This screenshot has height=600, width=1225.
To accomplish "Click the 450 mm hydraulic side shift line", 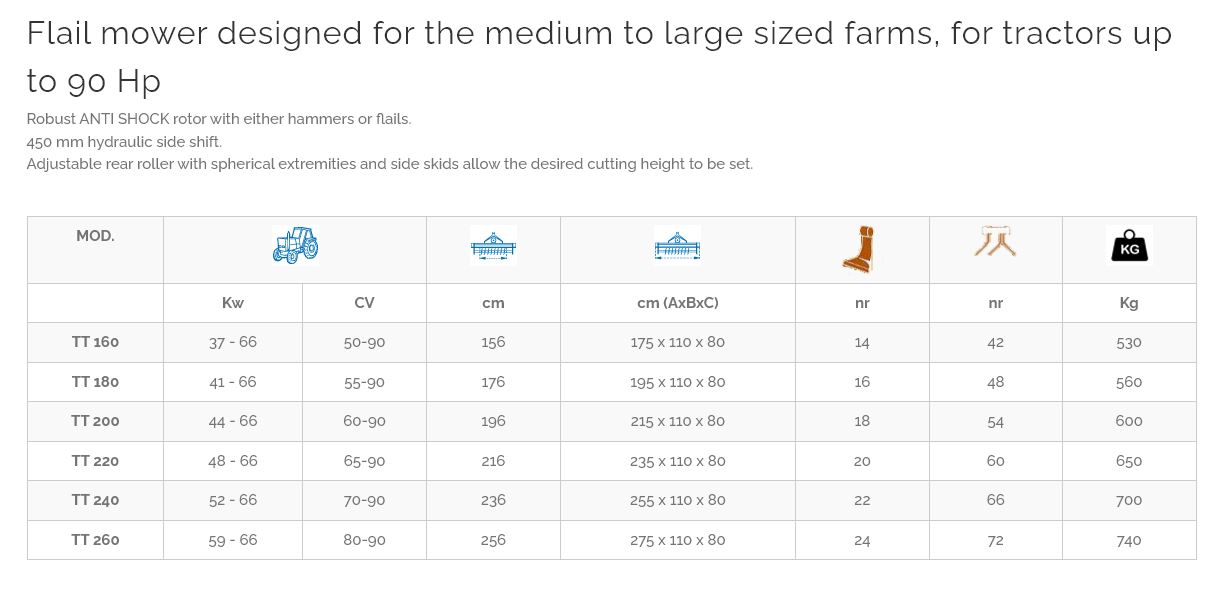I will click(x=124, y=142).
